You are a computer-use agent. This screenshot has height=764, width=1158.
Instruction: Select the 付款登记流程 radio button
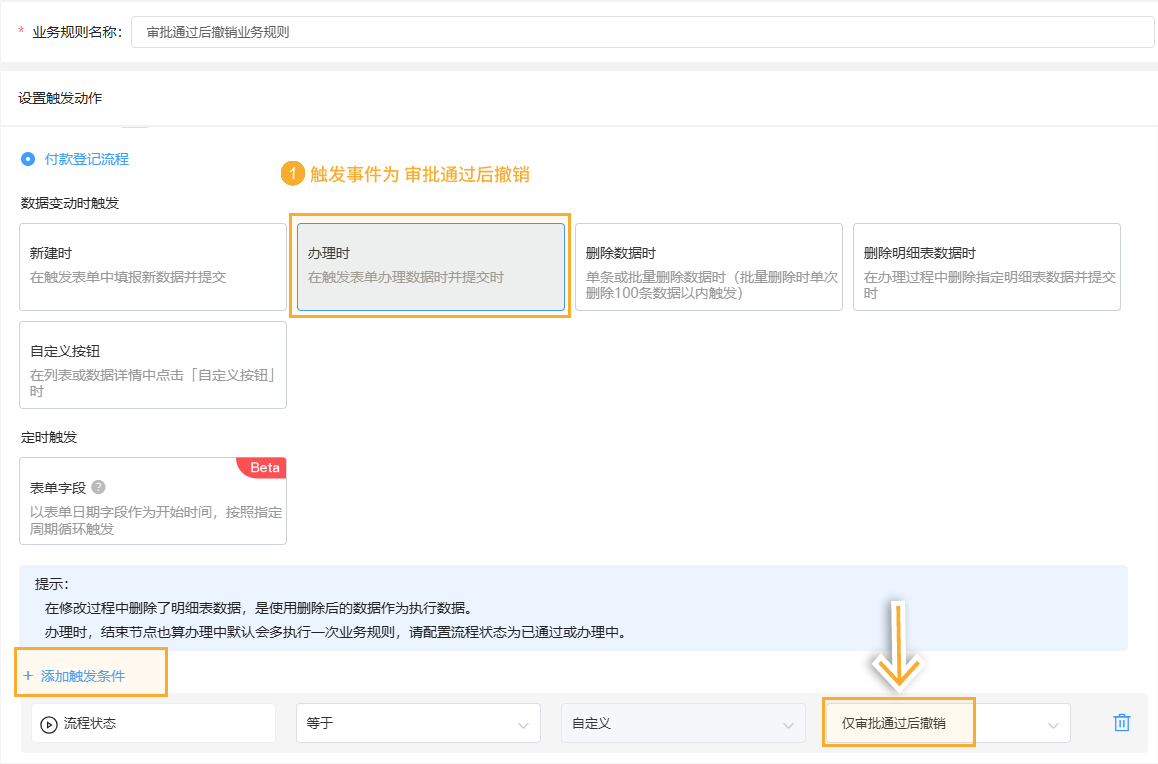coord(28,159)
